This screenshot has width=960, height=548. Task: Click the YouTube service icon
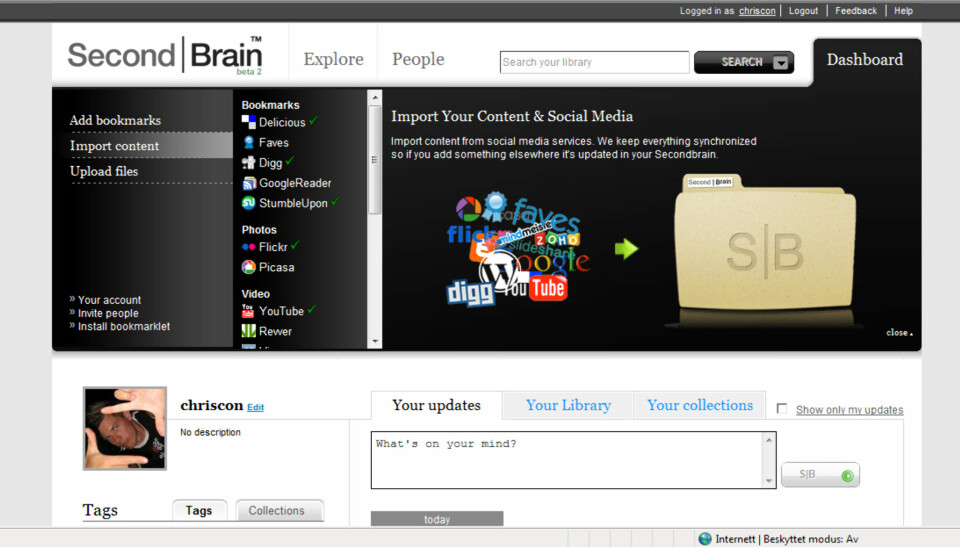(248, 311)
